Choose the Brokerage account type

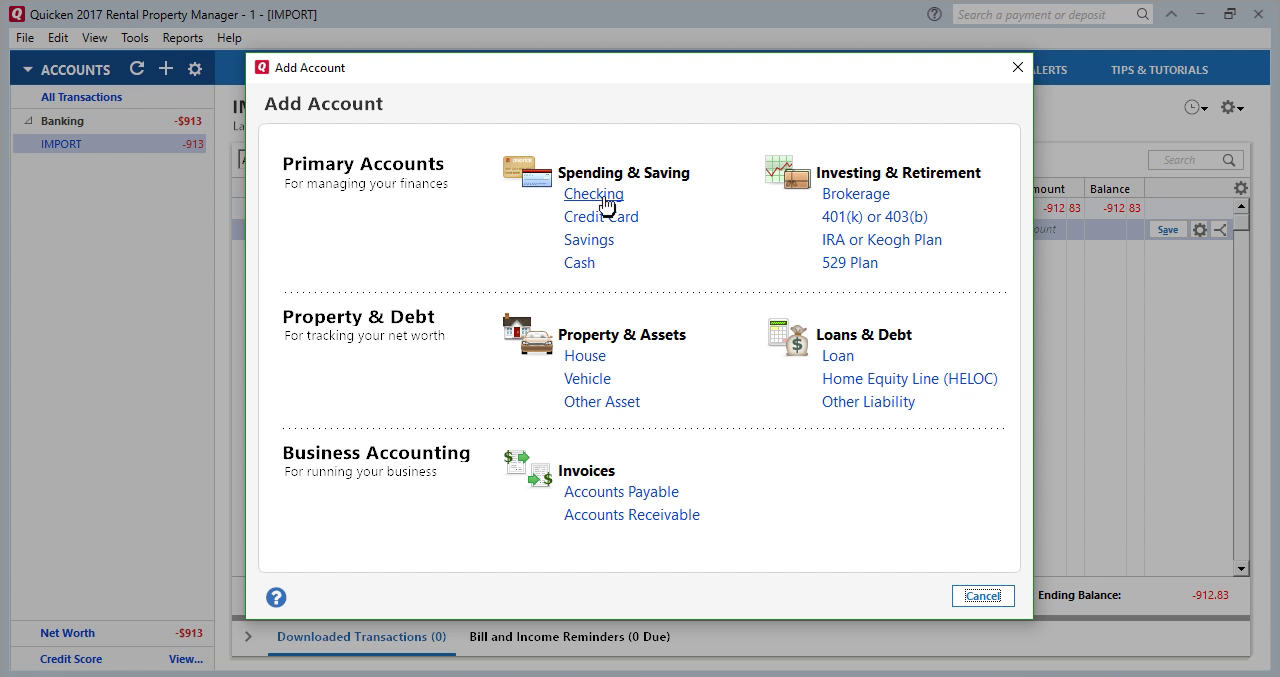pos(856,194)
